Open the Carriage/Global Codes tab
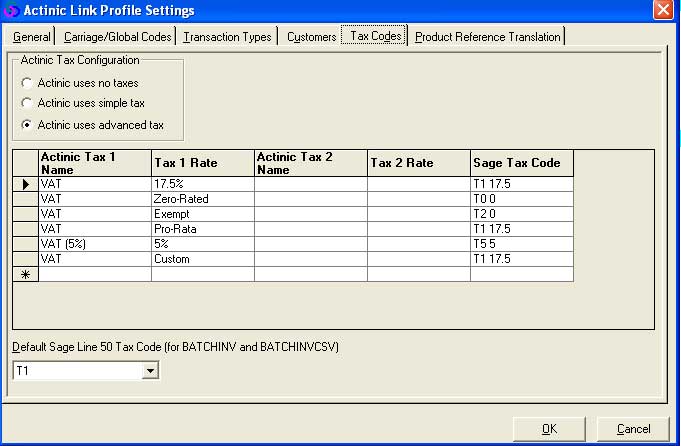Image resolution: width=681 pixels, height=446 pixels. click(117, 37)
